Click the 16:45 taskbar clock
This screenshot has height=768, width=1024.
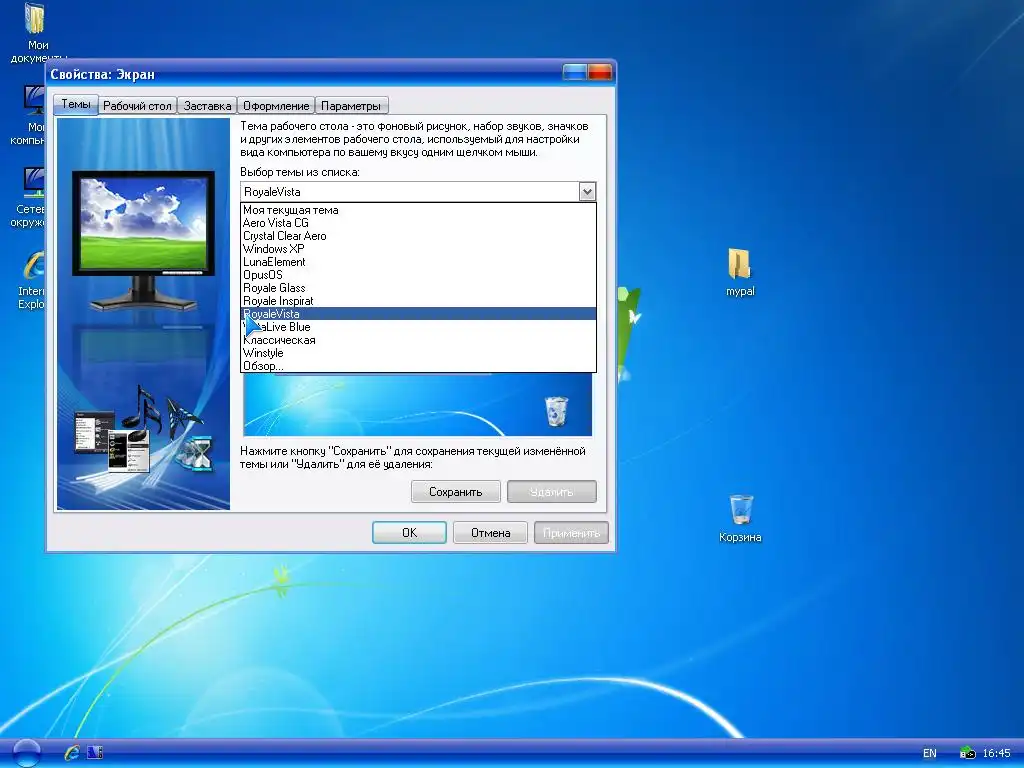pyautogui.click(x=997, y=753)
